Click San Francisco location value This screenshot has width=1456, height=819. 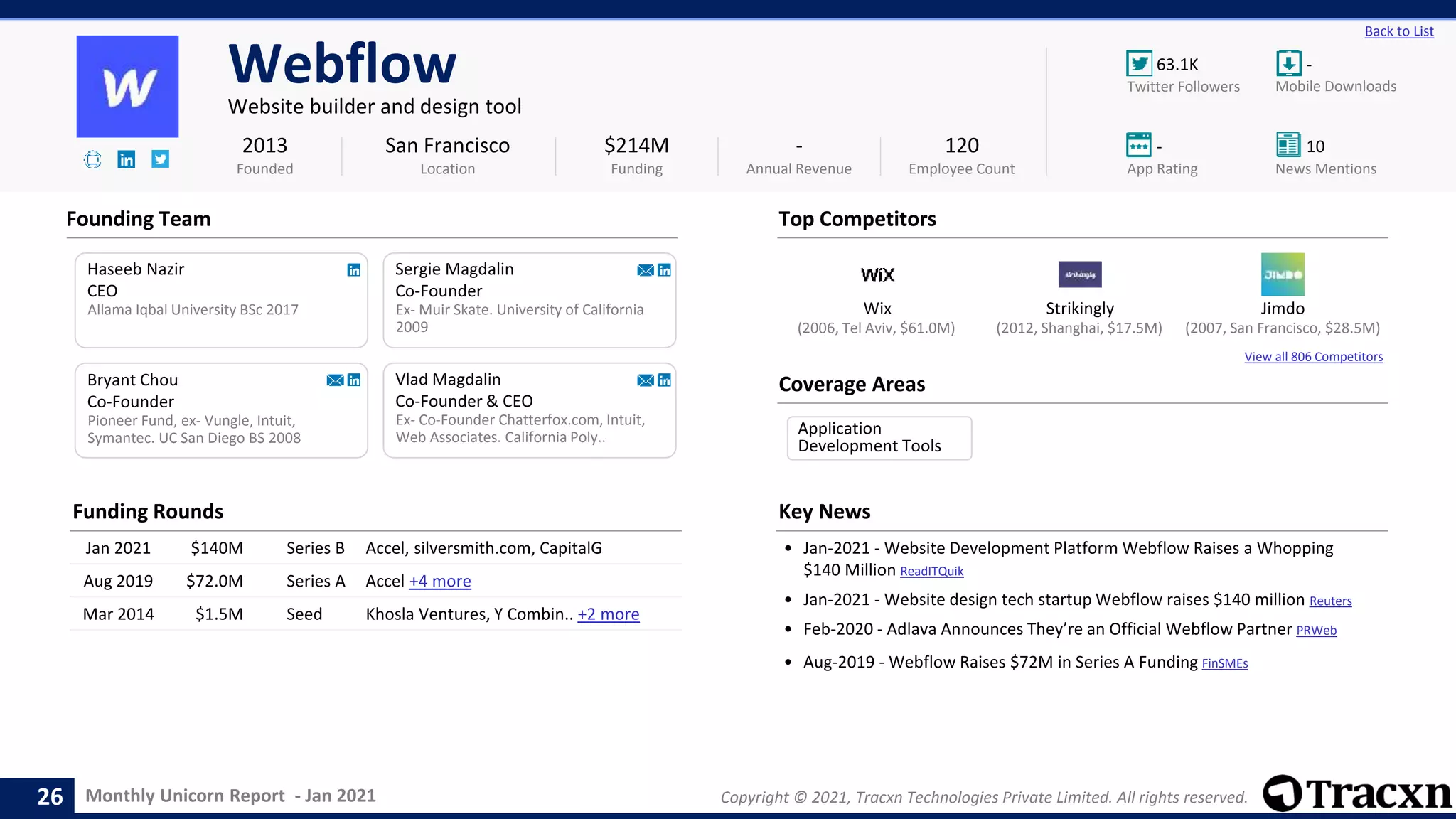[x=447, y=145]
